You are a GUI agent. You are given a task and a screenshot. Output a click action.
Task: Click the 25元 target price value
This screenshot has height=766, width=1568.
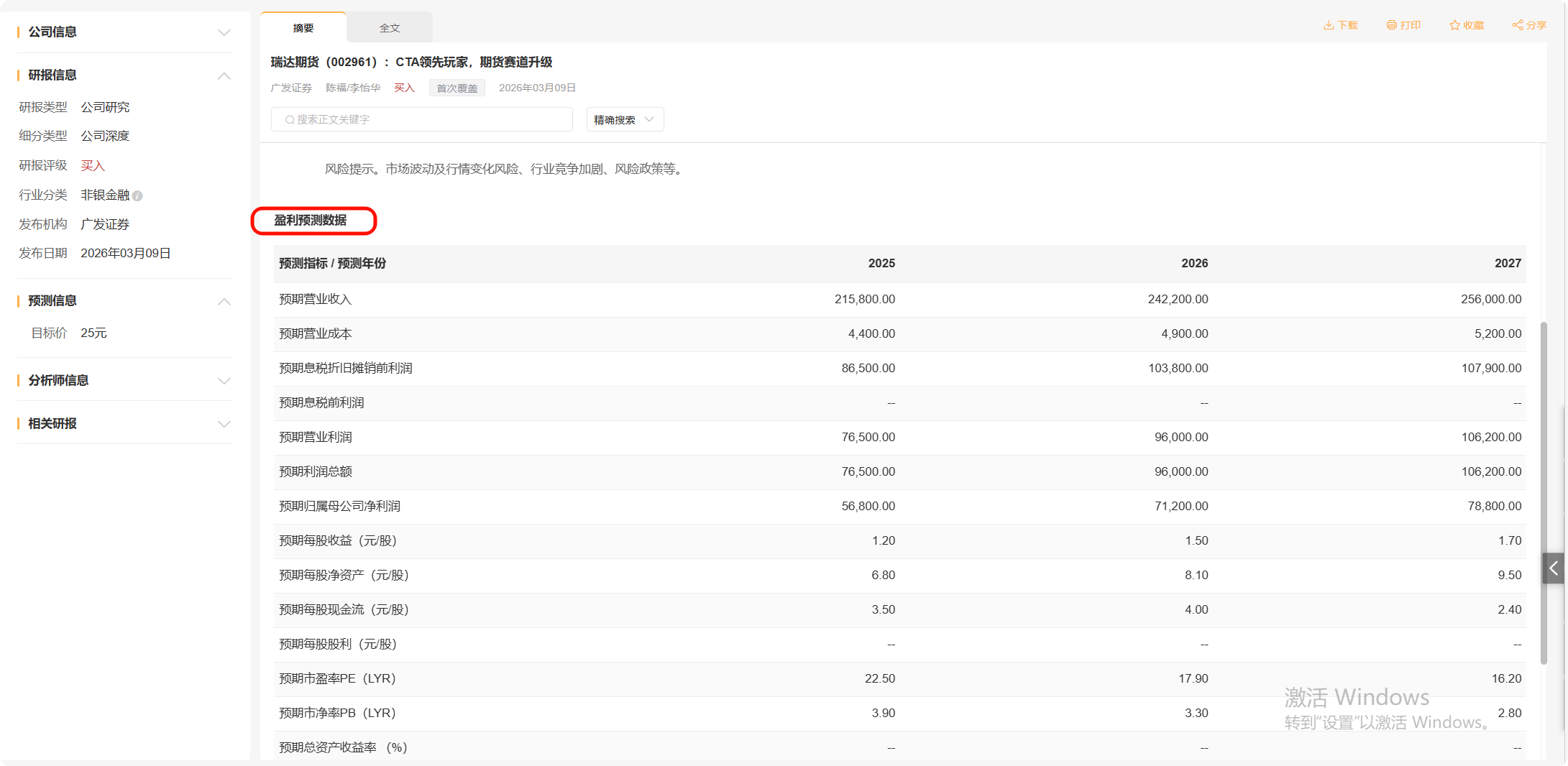click(x=93, y=333)
